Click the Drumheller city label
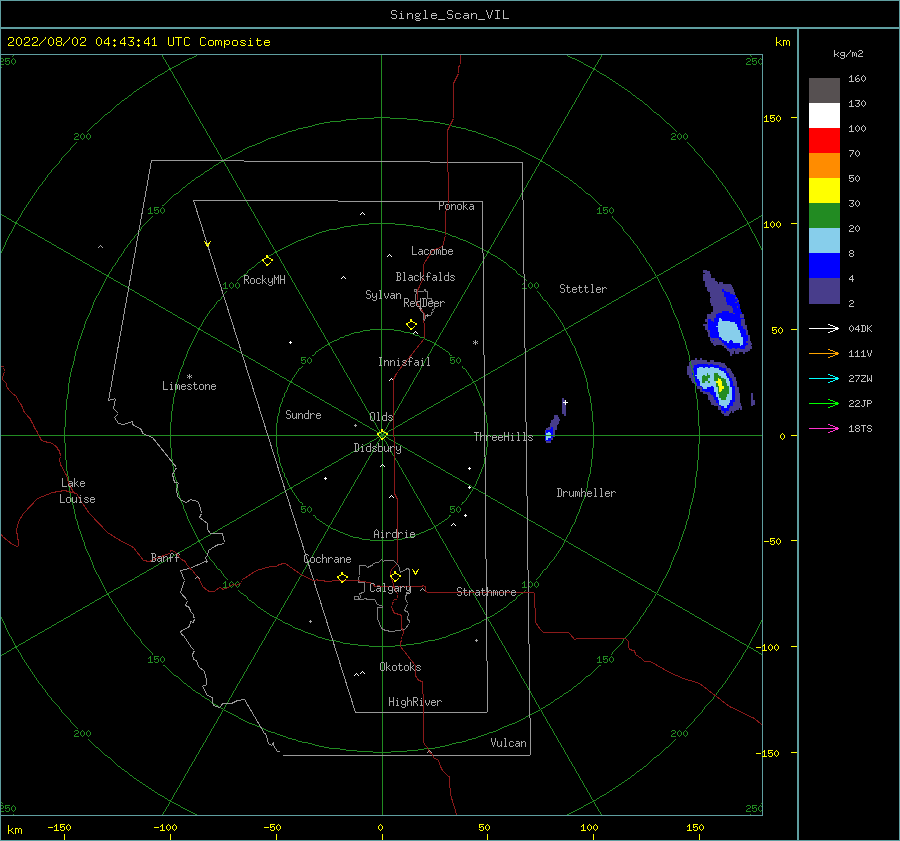 (x=586, y=493)
